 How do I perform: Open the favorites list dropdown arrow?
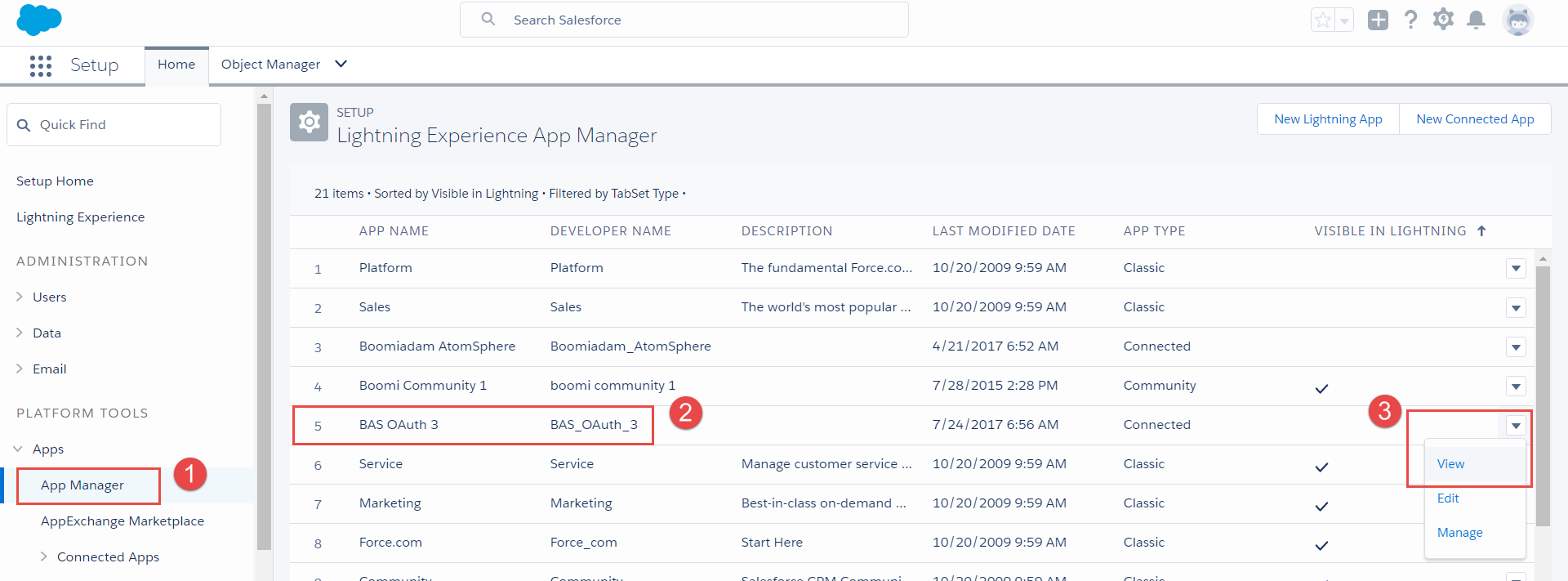pyautogui.click(x=1344, y=21)
